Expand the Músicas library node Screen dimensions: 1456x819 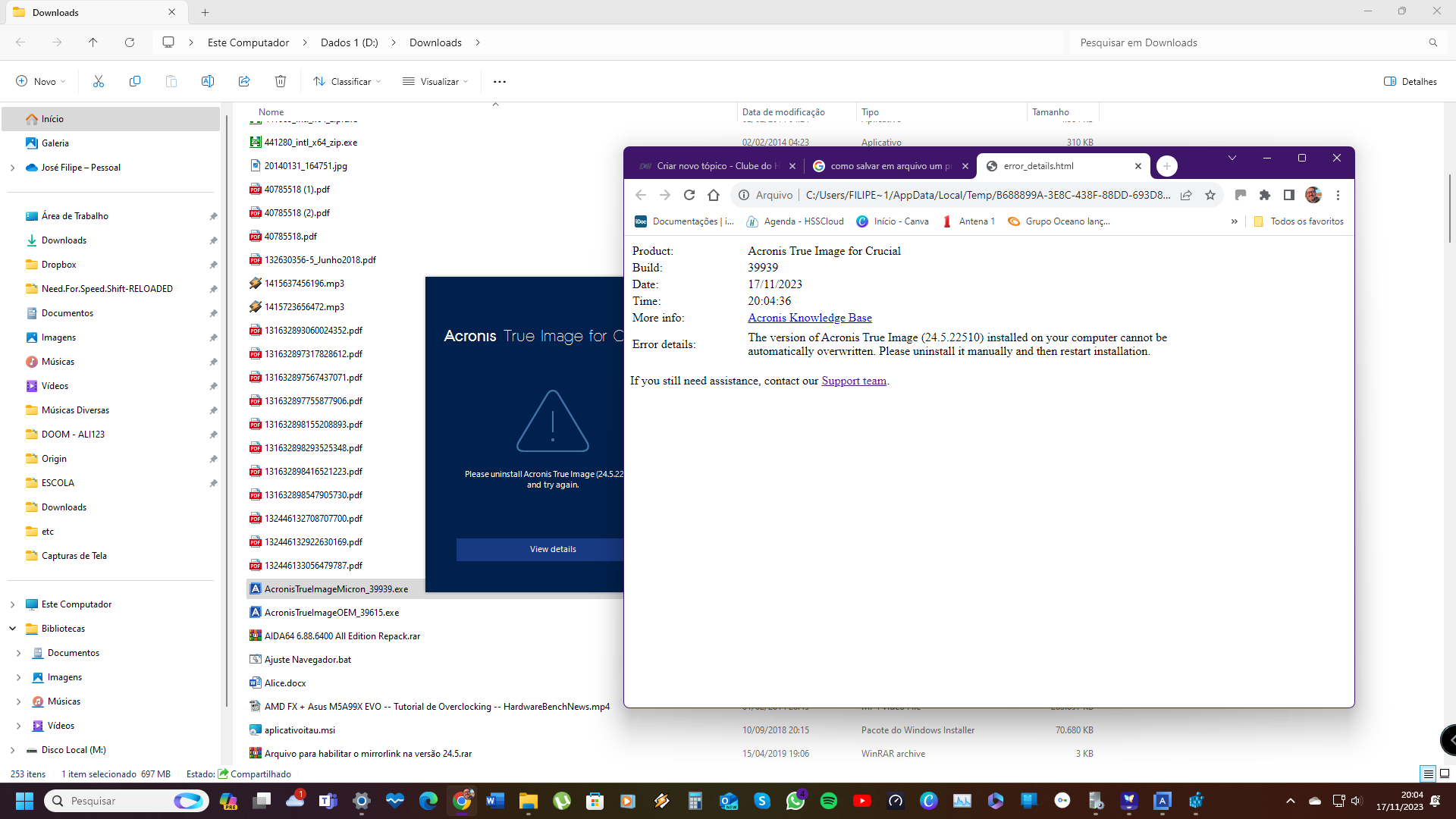pyautogui.click(x=18, y=701)
